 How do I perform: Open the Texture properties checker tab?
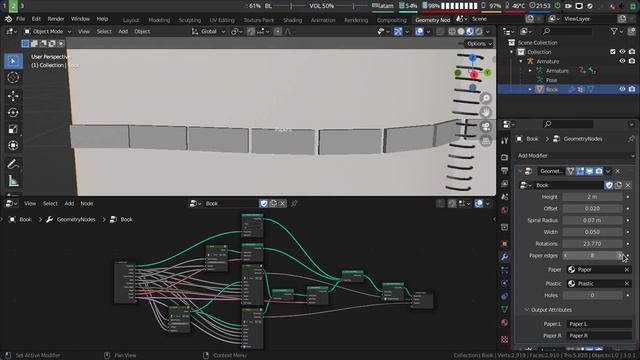click(x=504, y=339)
